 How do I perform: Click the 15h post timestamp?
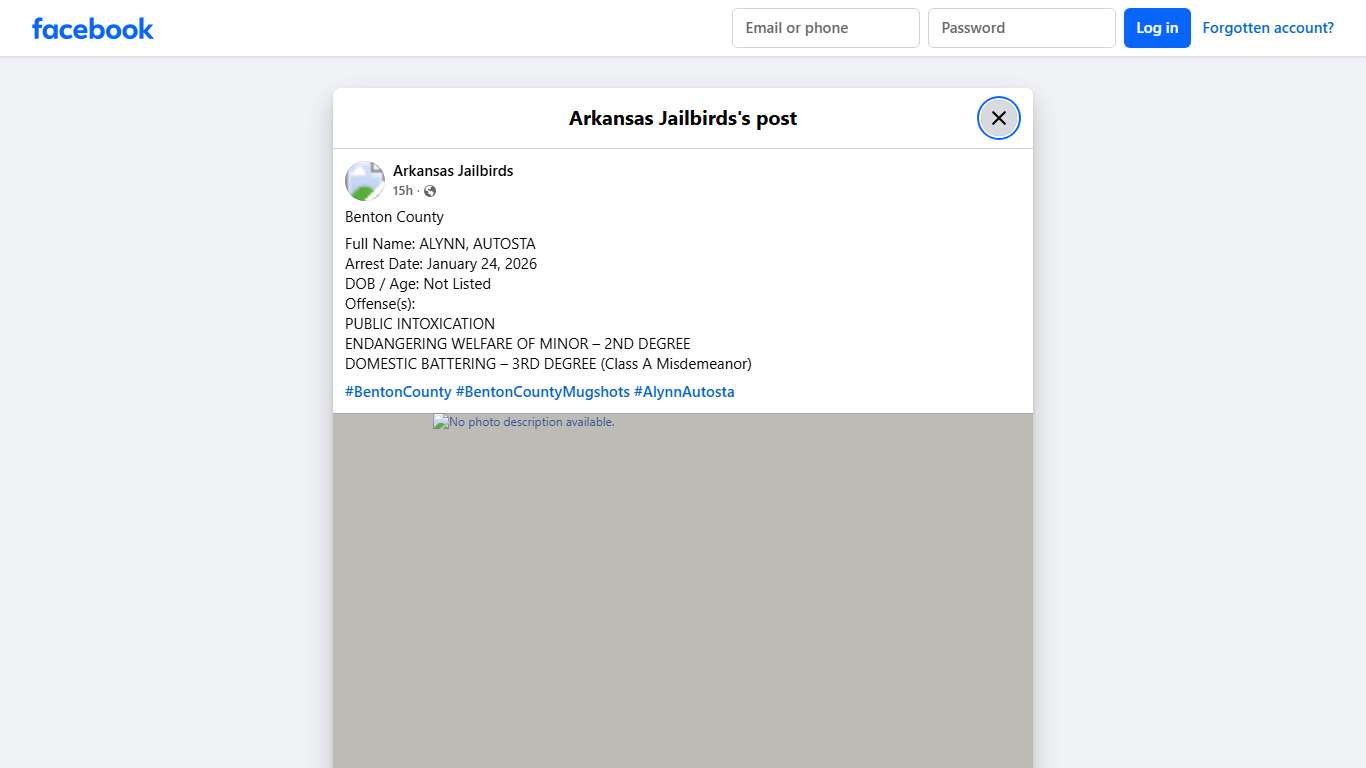click(x=402, y=191)
